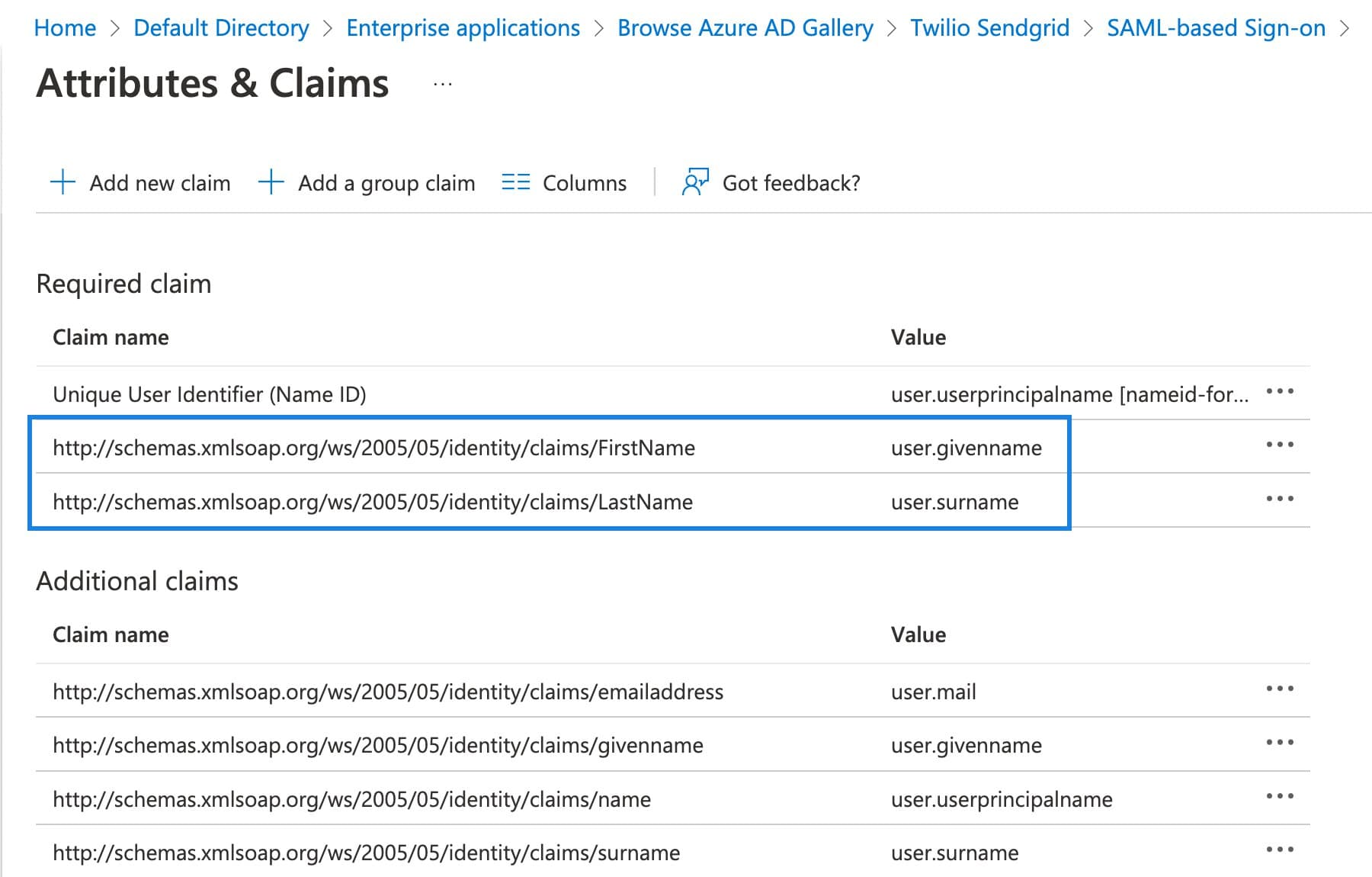
Task: Open options for the FirstName claim row
Action: pyautogui.click(x=1281, y=446)
